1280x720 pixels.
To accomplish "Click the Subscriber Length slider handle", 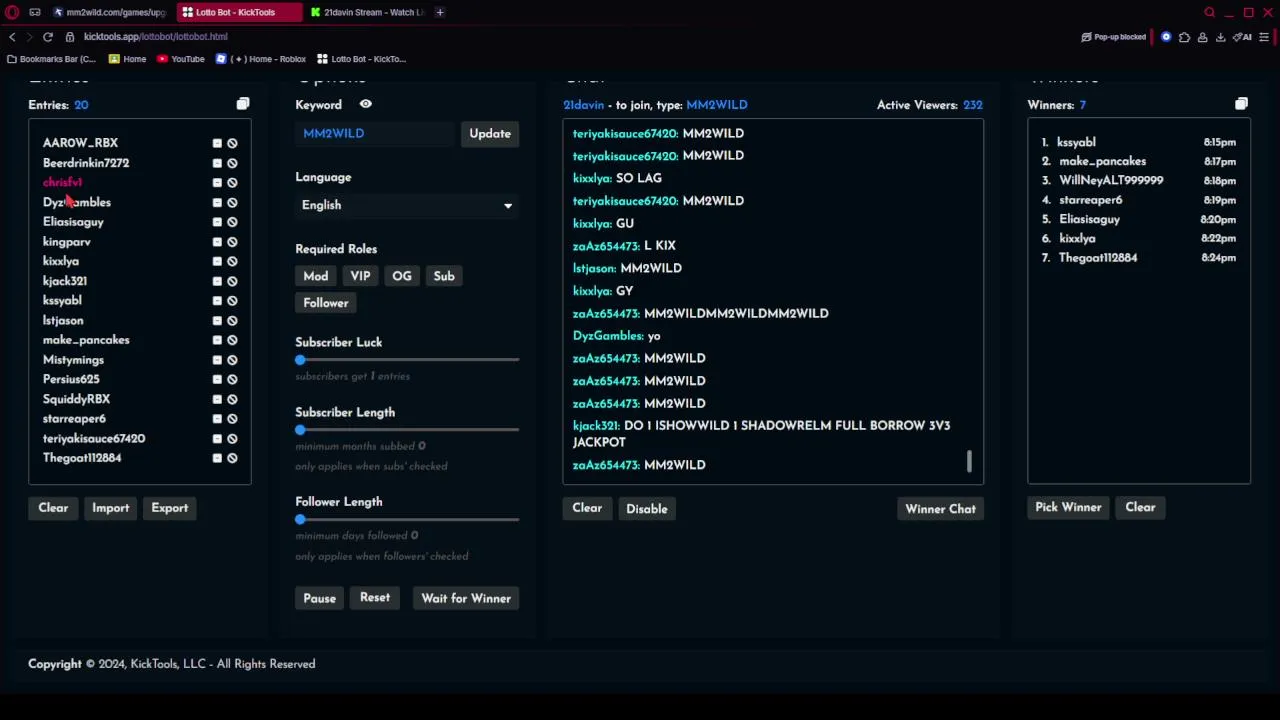I will (300, 430).
